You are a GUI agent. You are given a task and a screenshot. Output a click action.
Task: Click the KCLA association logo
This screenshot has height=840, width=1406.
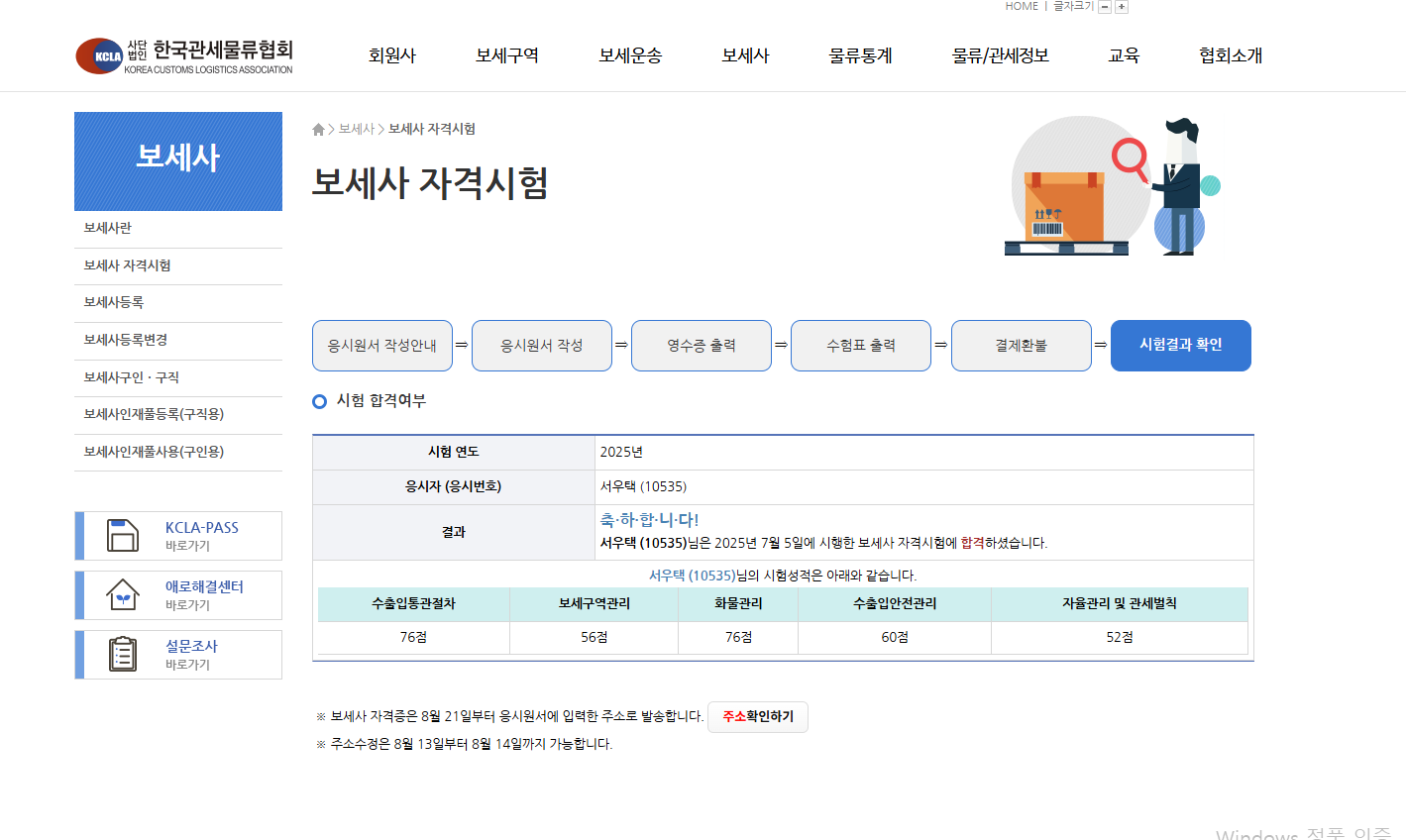[x=184, y=56]
